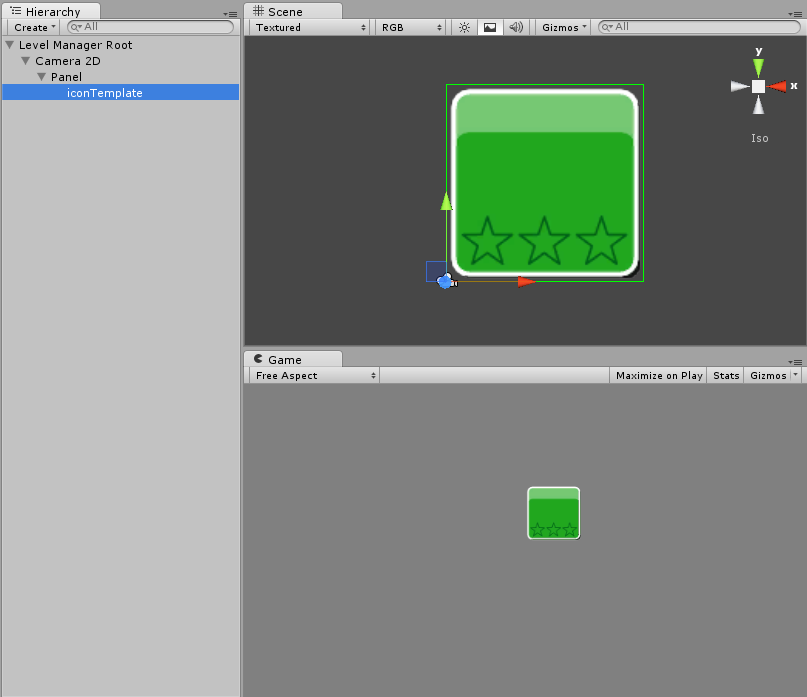Image resolution: width=807 pixels, height=697 pixels.
Task: Click the Create button in Hierarchy
Action: [35, 28]
